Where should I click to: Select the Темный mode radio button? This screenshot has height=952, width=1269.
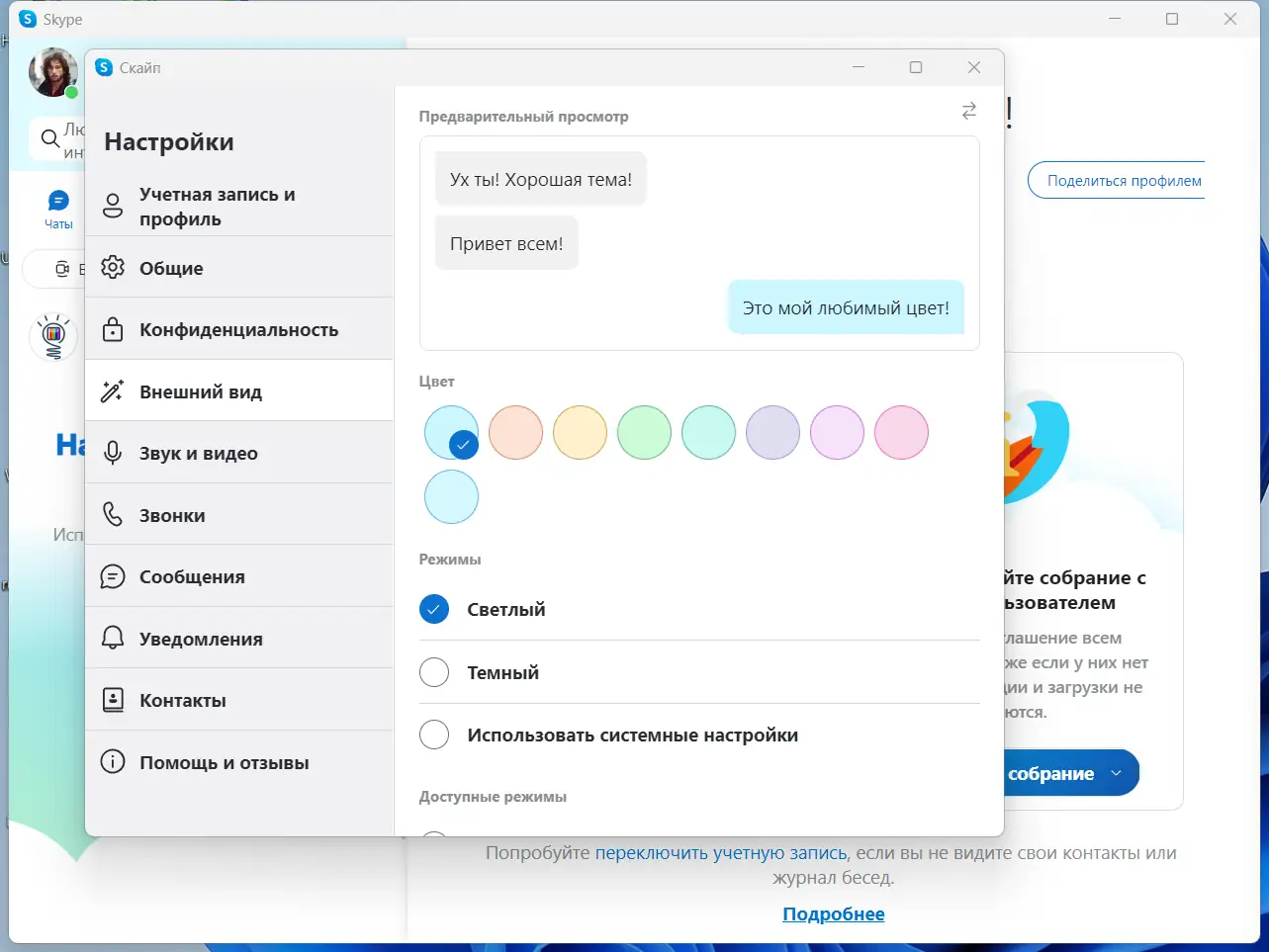tap(434, 672)
